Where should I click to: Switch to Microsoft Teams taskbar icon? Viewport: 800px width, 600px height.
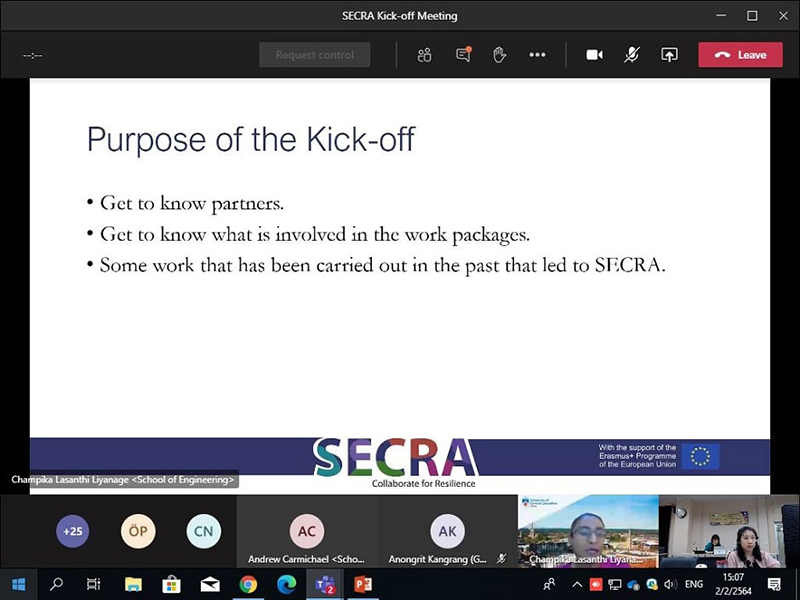(325, 584)
